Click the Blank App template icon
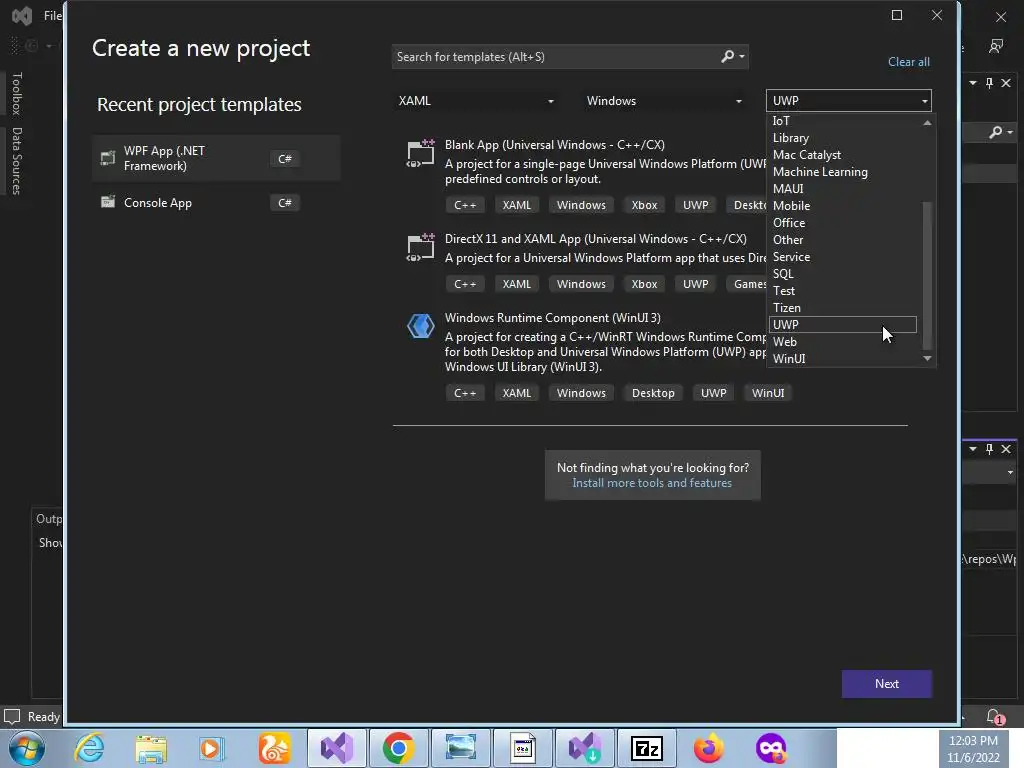 coord(420,153)
